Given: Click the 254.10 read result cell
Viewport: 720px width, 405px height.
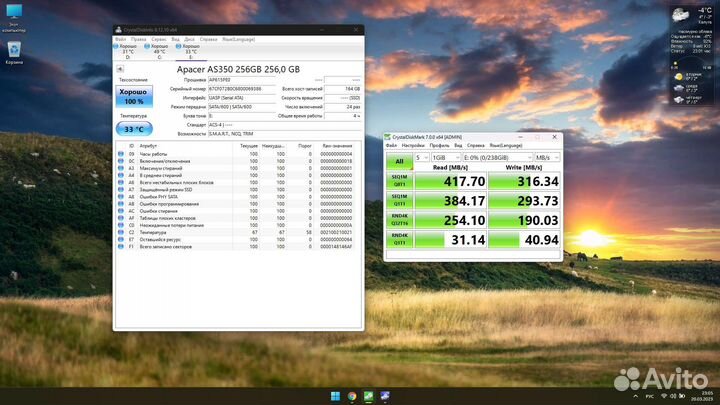Looking at the screenshot, I should 450,220.
